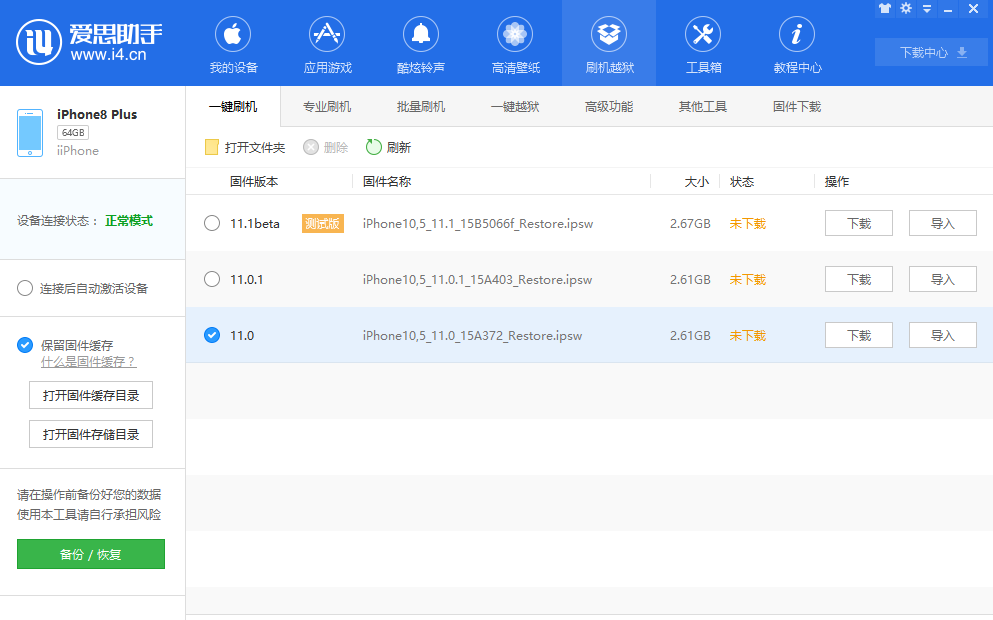Click iPhone8 Plus device name
993x620 pixels.
pyautogui.click(x=97, y=115)
